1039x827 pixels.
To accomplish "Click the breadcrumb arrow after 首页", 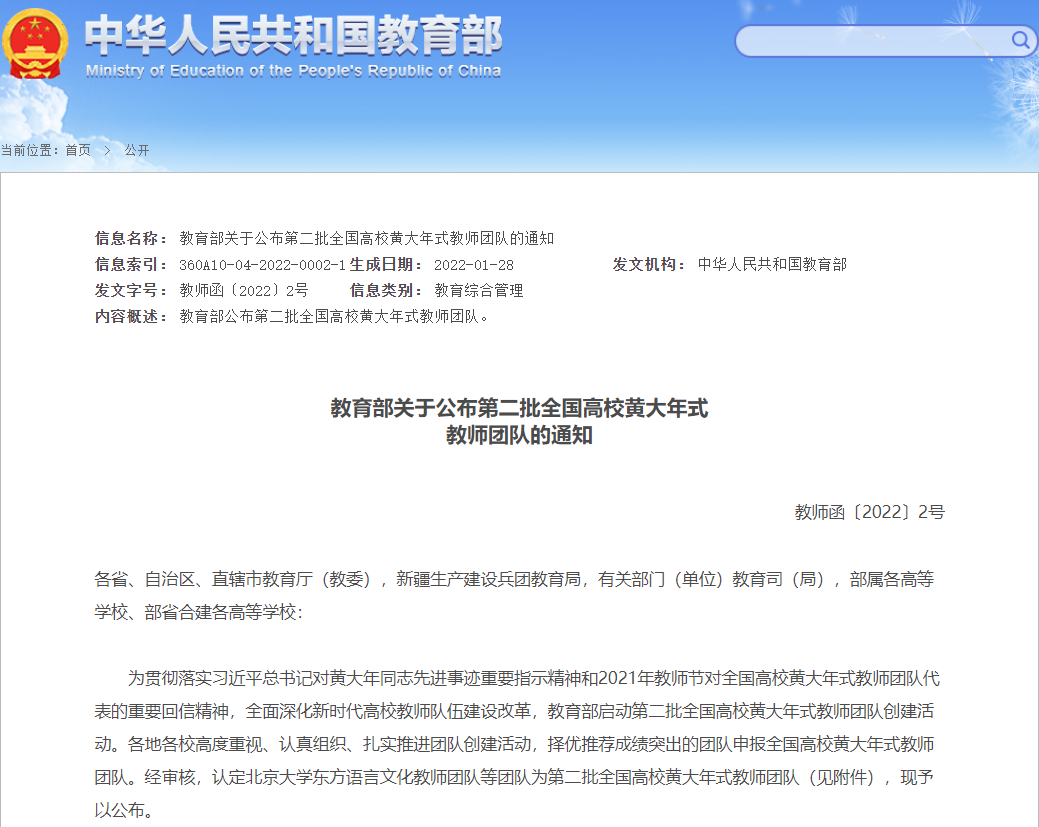I will pyautogui.click(x=107, y=150).
